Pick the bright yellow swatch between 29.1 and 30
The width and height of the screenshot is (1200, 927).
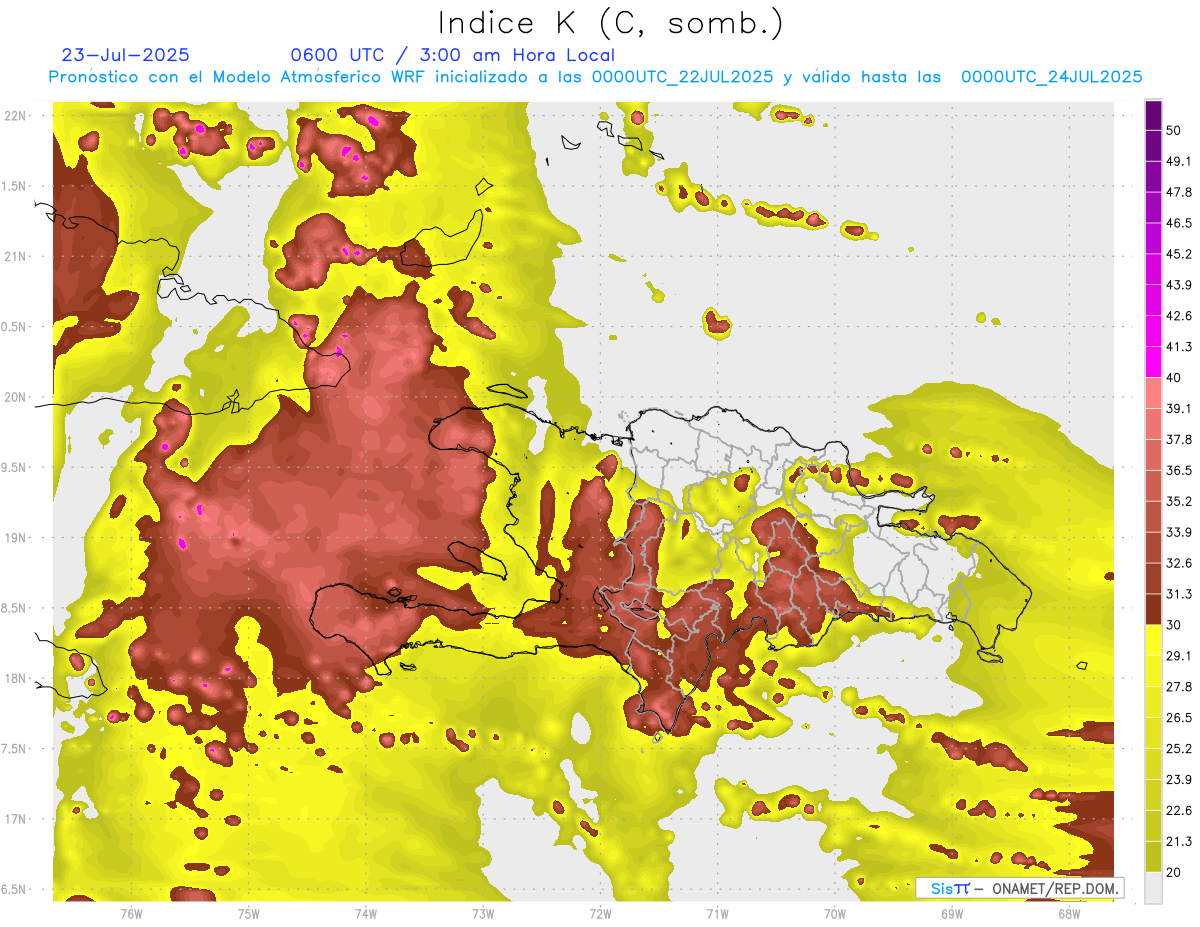pos(1153,640)
